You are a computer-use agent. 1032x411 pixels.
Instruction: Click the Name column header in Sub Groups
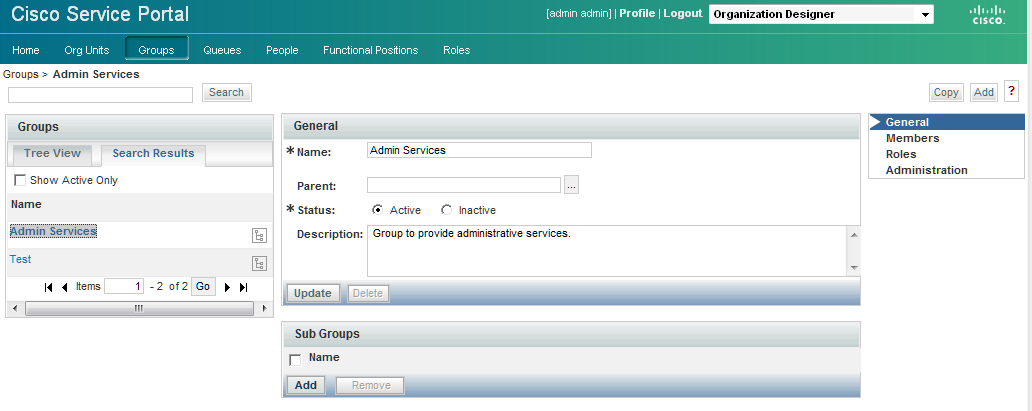[324, 357]
